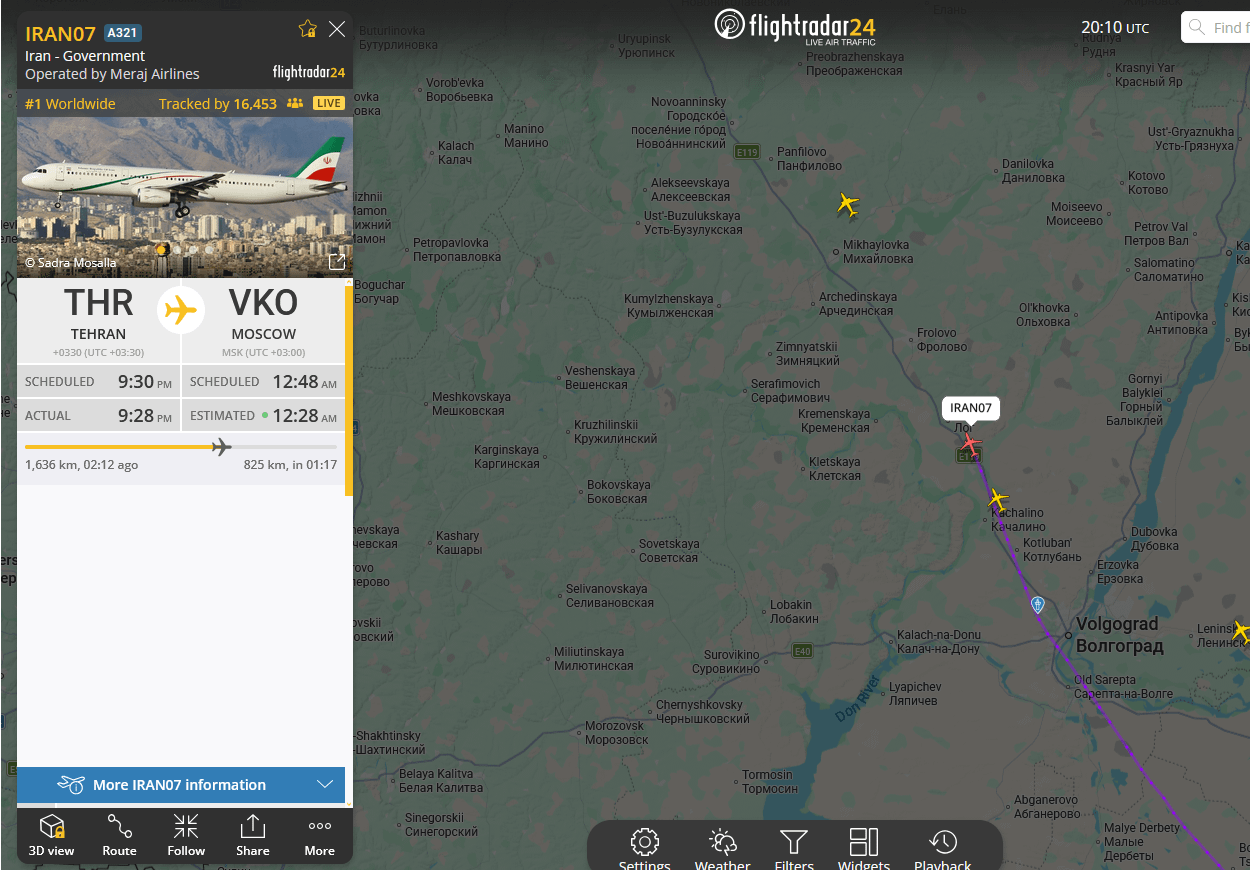Share this flight
Screen dimensions: 1250x870
click(x=253, y=835)
